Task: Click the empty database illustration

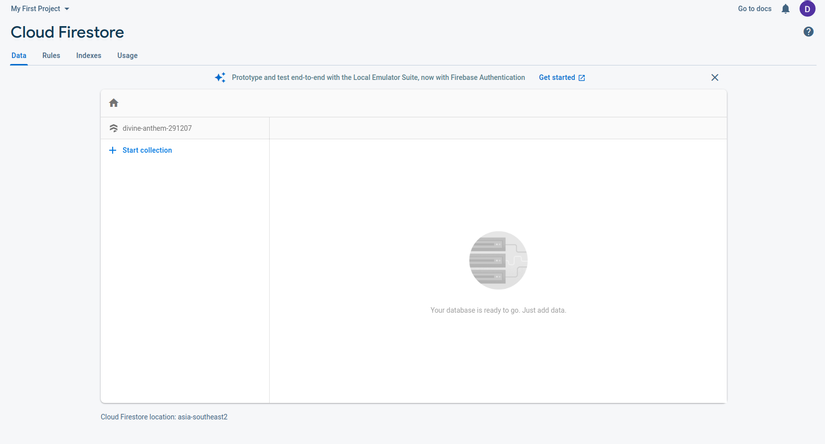Action: click(x=498, y=260)
